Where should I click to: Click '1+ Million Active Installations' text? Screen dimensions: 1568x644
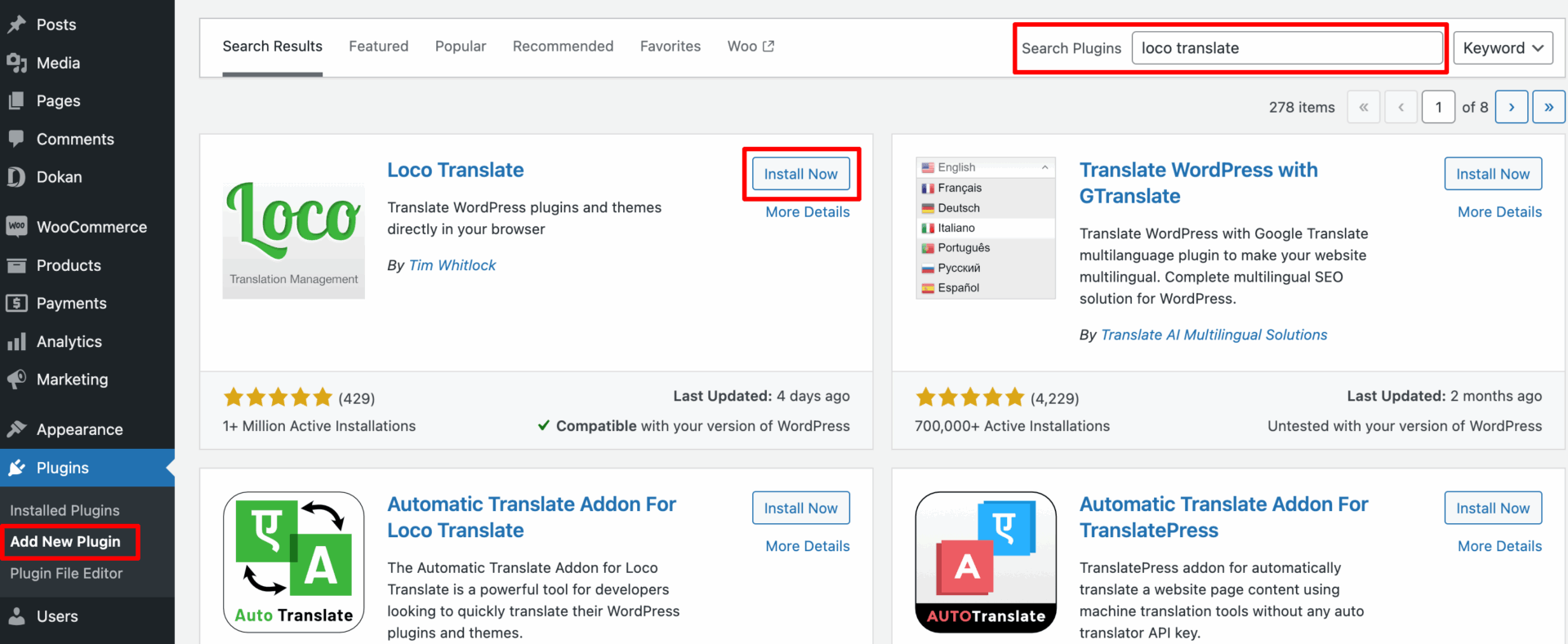tap(319, 426)
